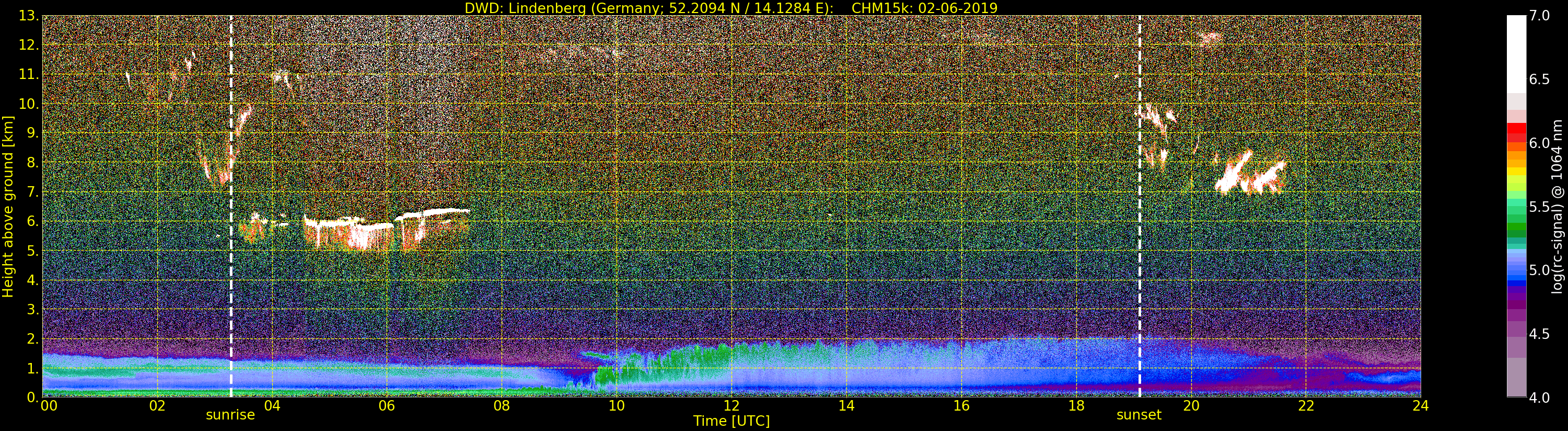
Task: Click the colorbar gradient strip
Action: (x=1516, y=206)
